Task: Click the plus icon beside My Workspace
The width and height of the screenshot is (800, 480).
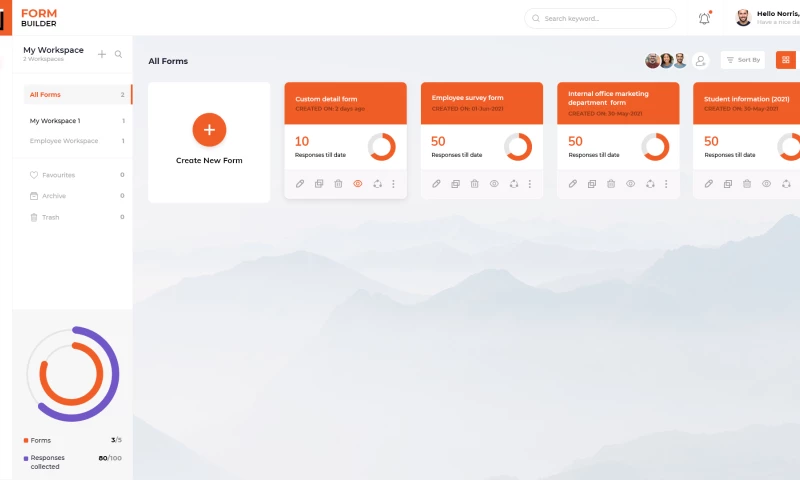Action: tap(102, 54)
